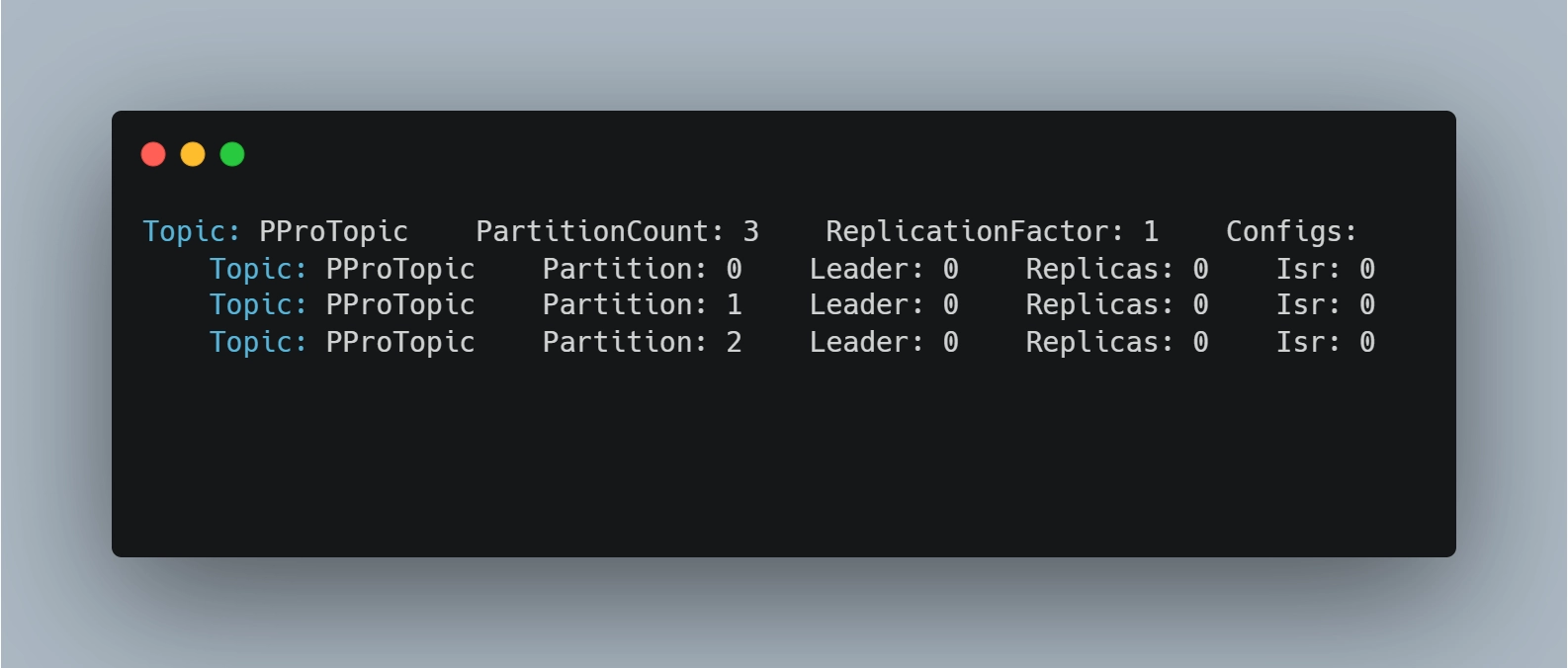This screenshot has width=1568, height=668.
Task: Click the PartitionCount: 3 text
Action: point(617,231)
